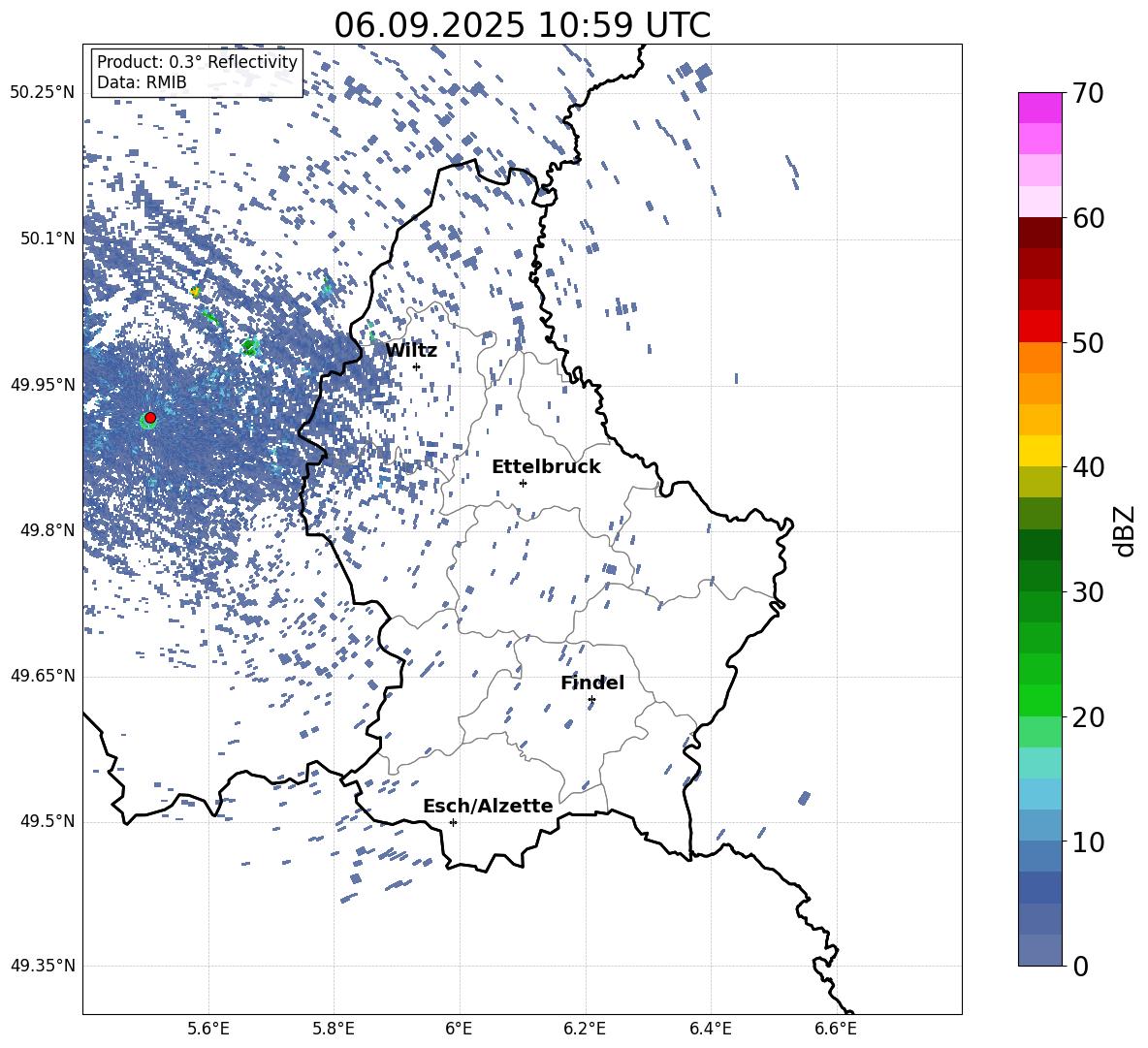This screenshot has width=1148, height=1048.
Task: Click the 6.2°E longitude tick label
Action: click(x=585, y=1029)
